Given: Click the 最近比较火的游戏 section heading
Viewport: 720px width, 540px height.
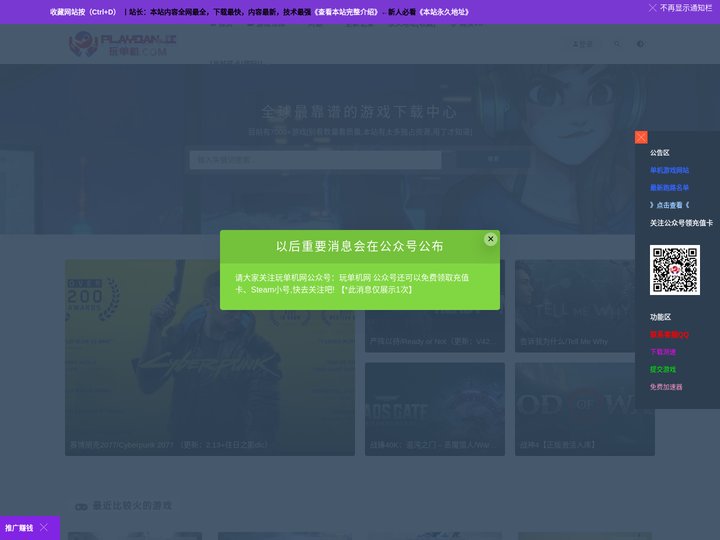Looking at the screenshot, I should coord(132,506).
